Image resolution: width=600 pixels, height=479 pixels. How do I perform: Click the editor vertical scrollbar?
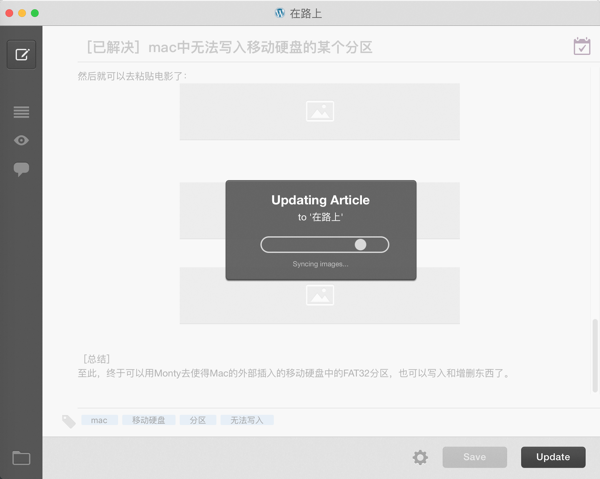click(x=595, y=356)
